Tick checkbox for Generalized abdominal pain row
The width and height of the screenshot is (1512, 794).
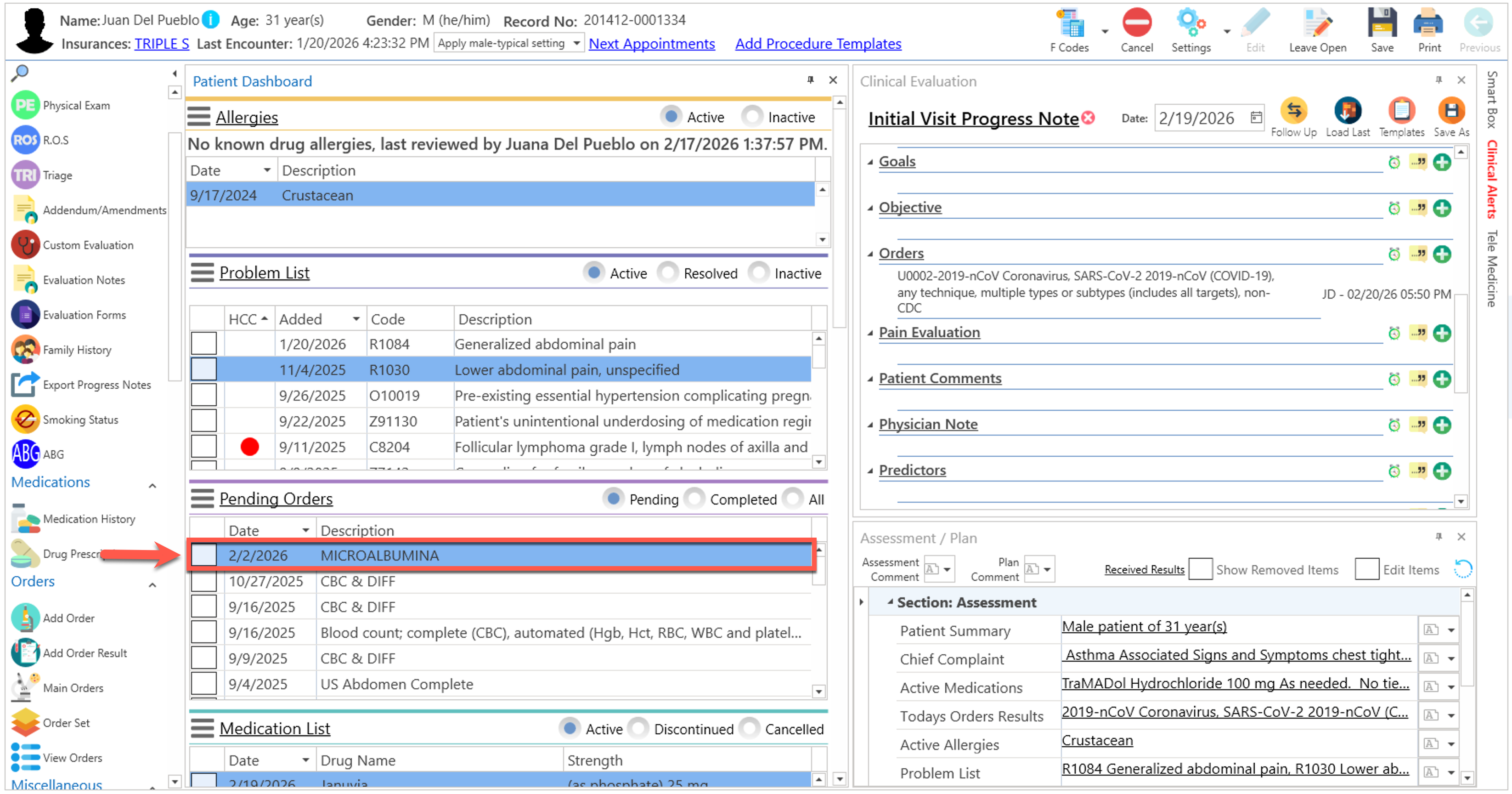pos(203,344)
